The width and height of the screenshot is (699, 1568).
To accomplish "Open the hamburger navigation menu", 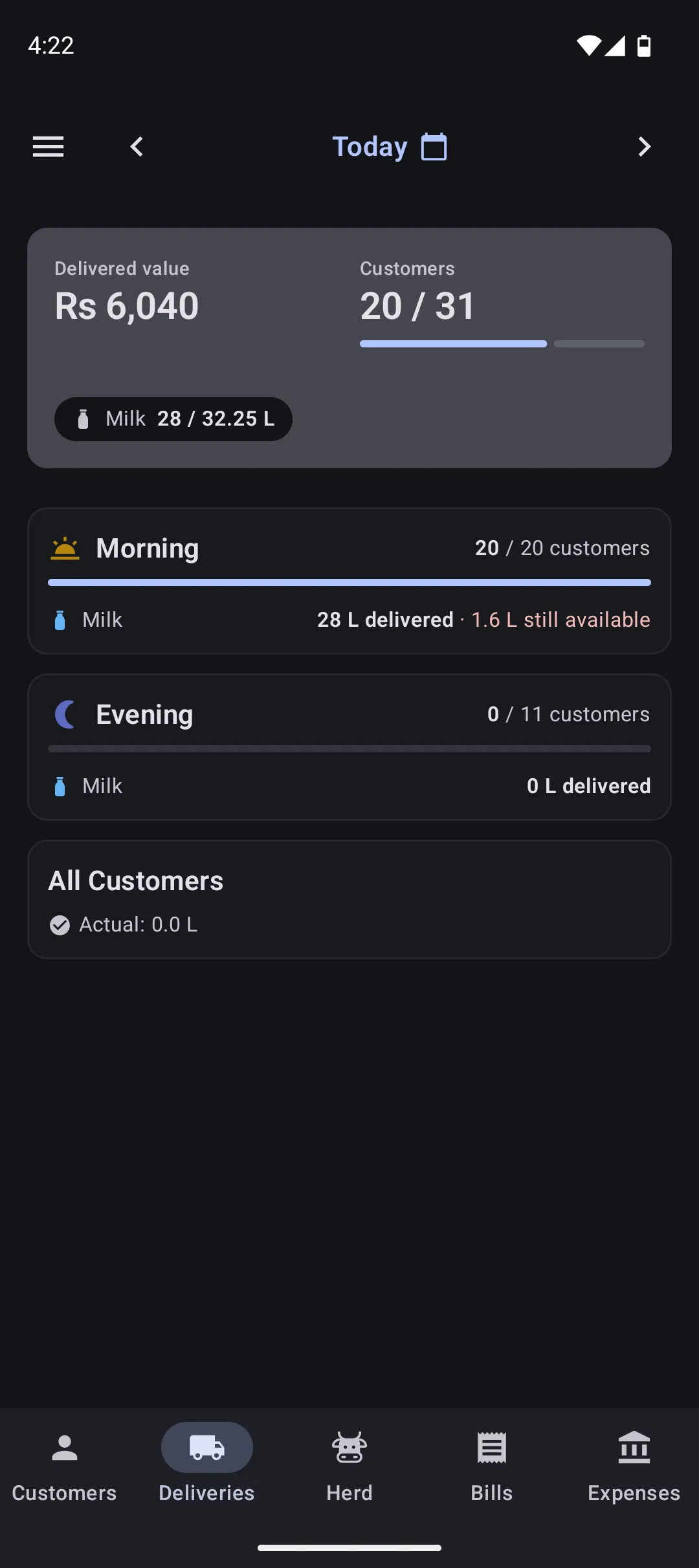I will tap(49, 147).
